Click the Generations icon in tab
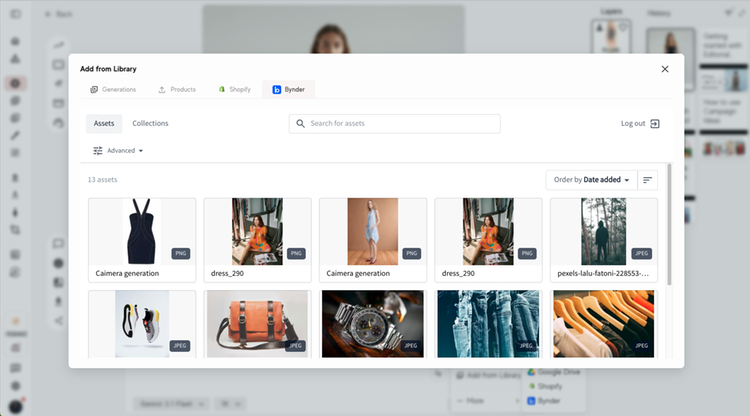This screenshot has width=750, height=416. tap(94, 89)
